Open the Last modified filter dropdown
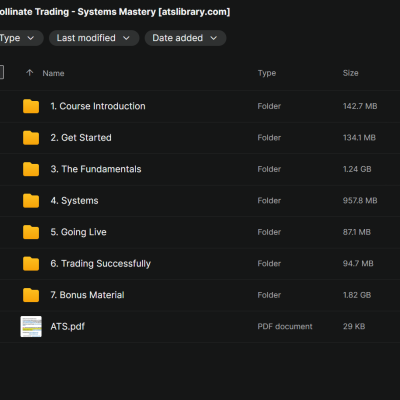 click(94, 38)
